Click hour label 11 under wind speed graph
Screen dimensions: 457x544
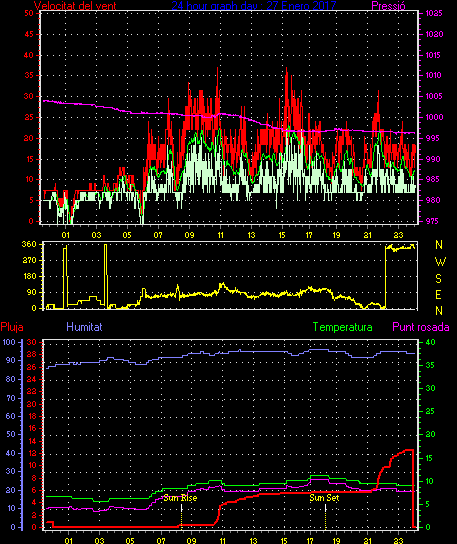point(221,235)
